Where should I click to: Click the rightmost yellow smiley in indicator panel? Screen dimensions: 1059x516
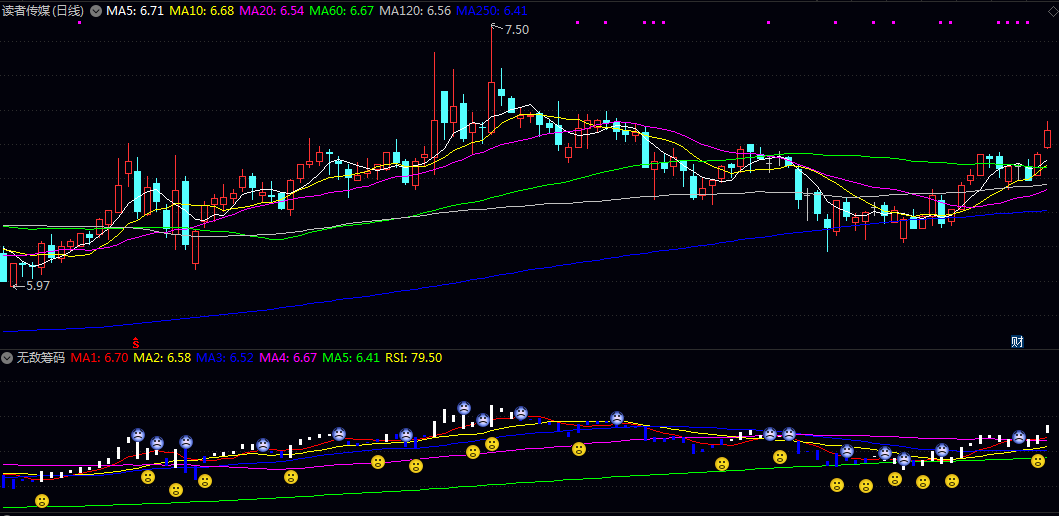tap(1038, 461)
